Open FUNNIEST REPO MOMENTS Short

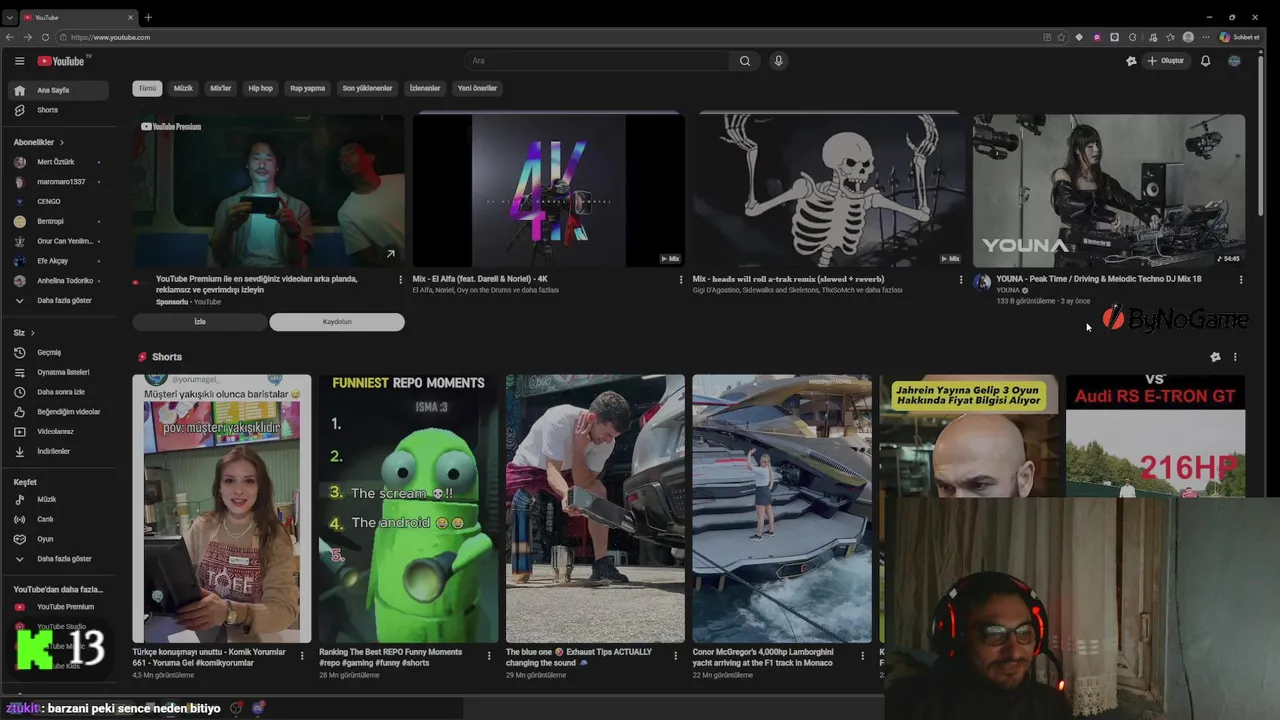tap(408, 509)
